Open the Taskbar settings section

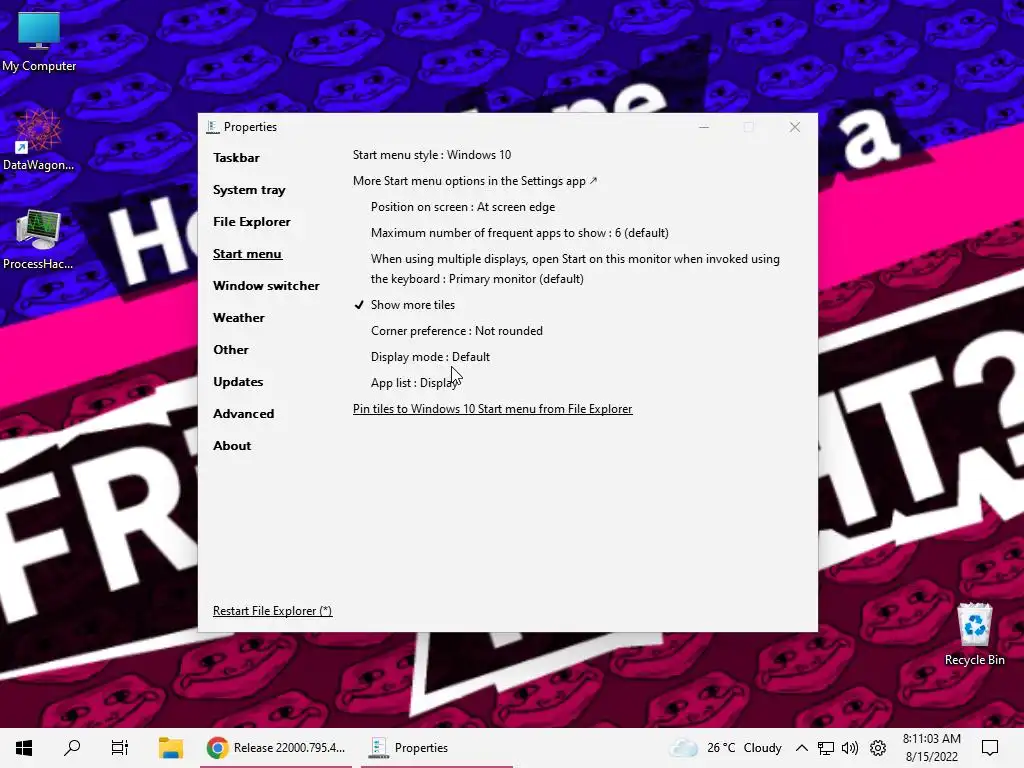(236, 157)
